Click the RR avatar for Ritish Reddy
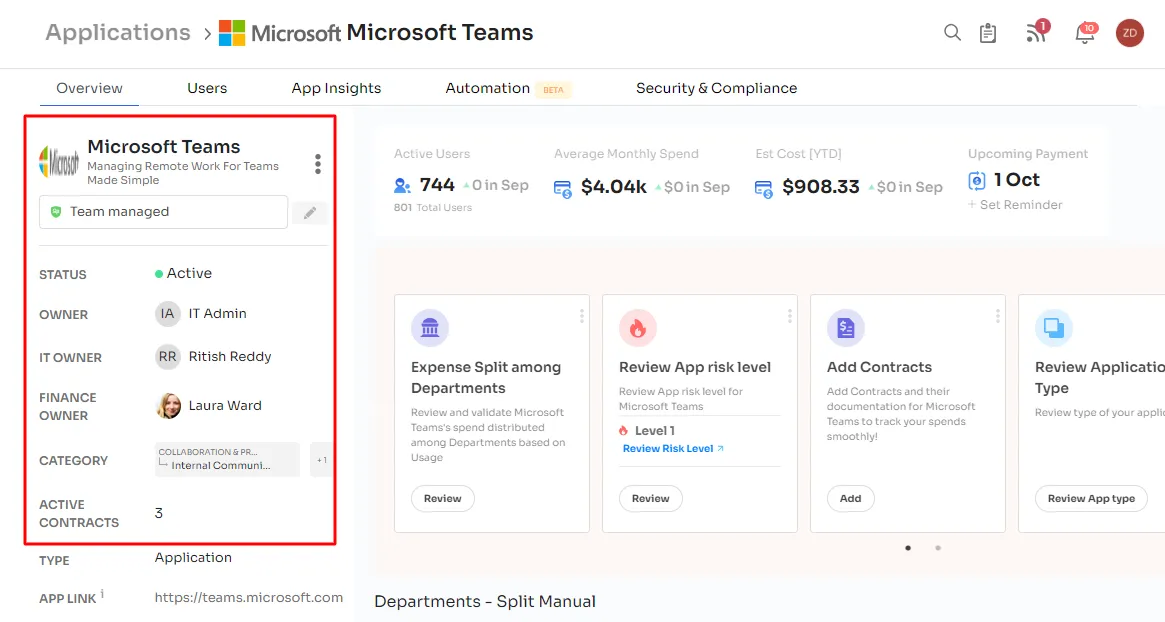Screen dimensions: 1165x622 167,357
